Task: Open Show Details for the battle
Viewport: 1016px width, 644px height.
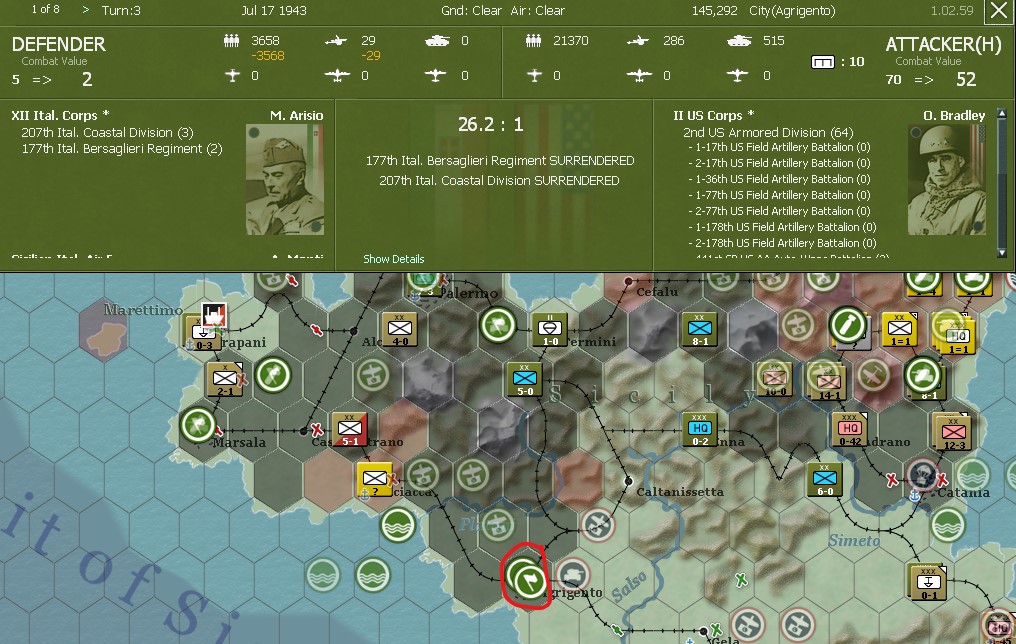Action: (393, 259)
